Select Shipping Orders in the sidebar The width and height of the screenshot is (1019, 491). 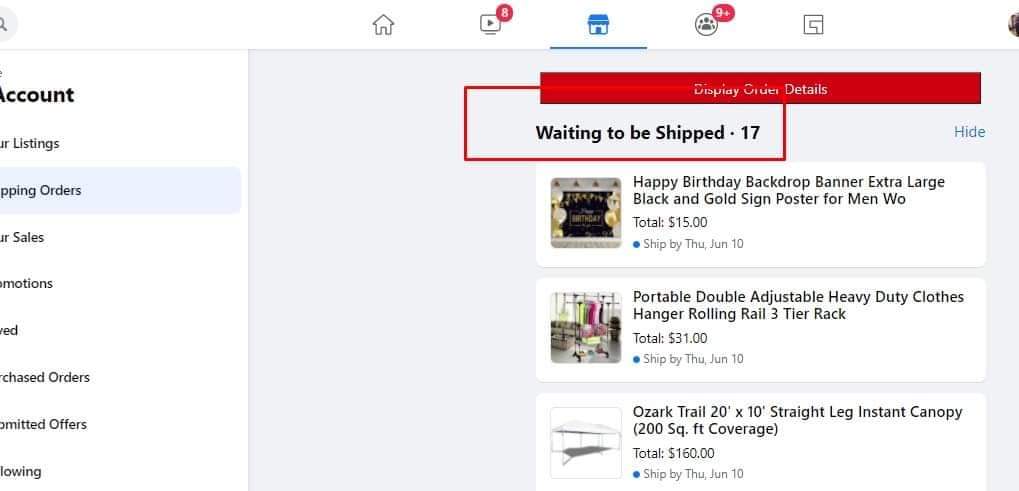tap(42, 190)
